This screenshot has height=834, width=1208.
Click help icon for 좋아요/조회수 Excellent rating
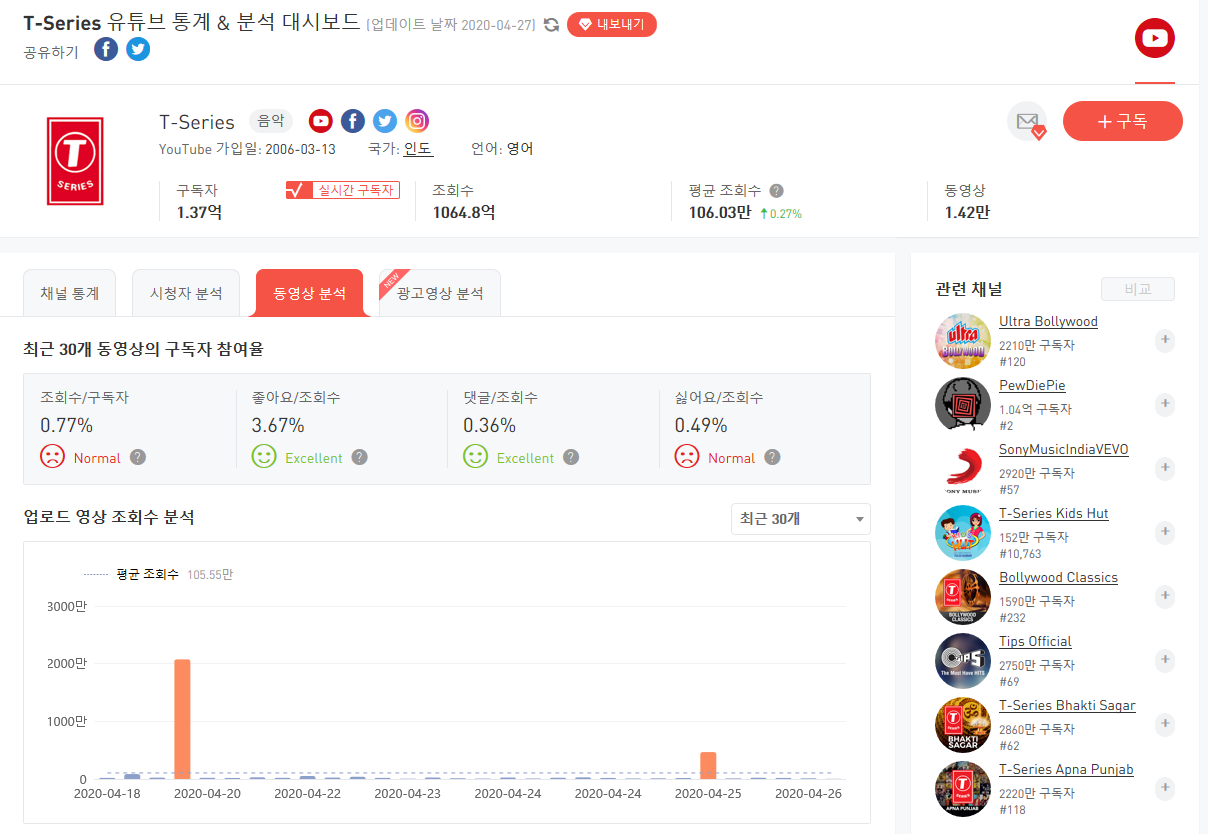click(x=359, y=457)
